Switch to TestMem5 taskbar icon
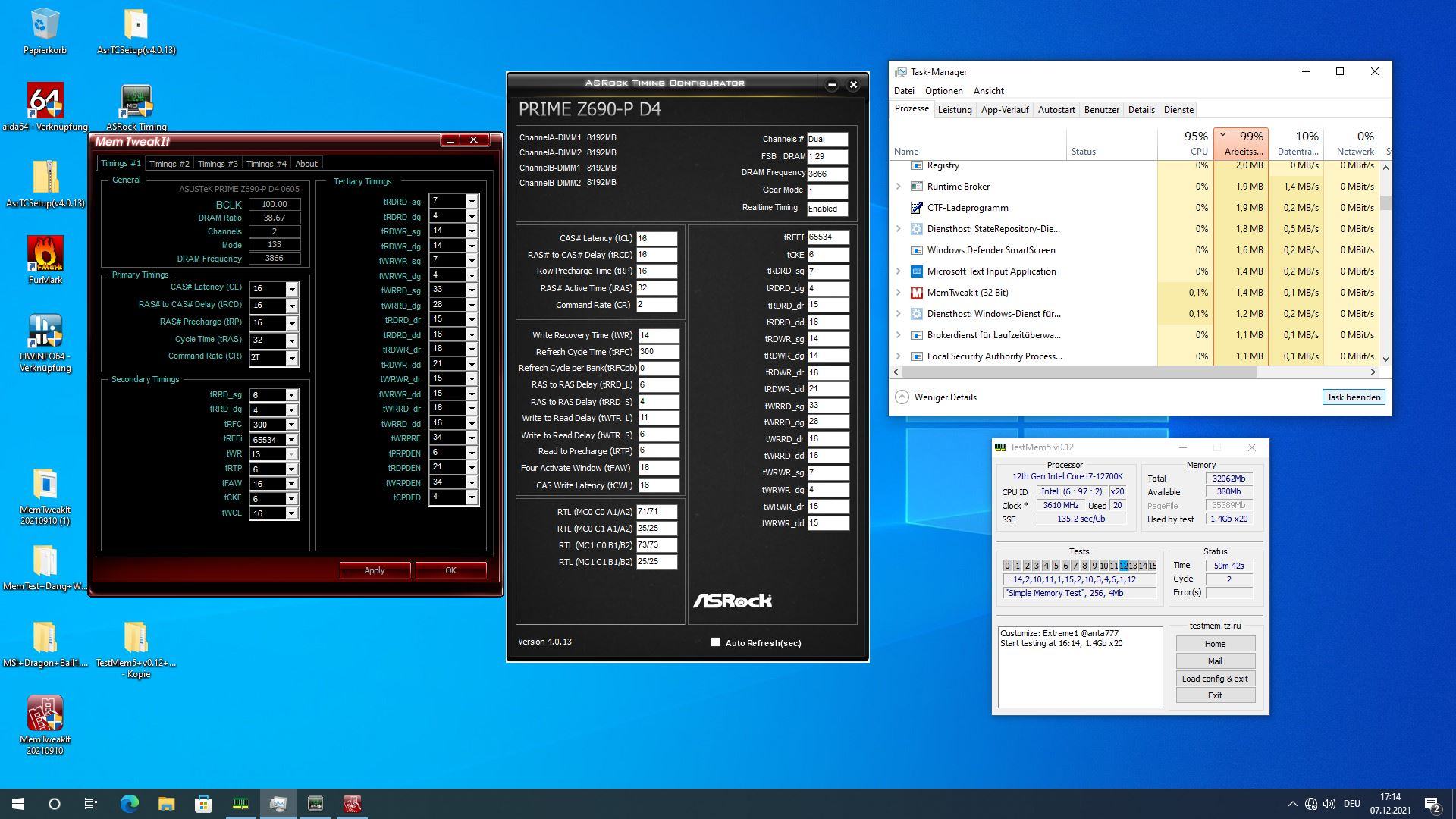 pos(240,804)
